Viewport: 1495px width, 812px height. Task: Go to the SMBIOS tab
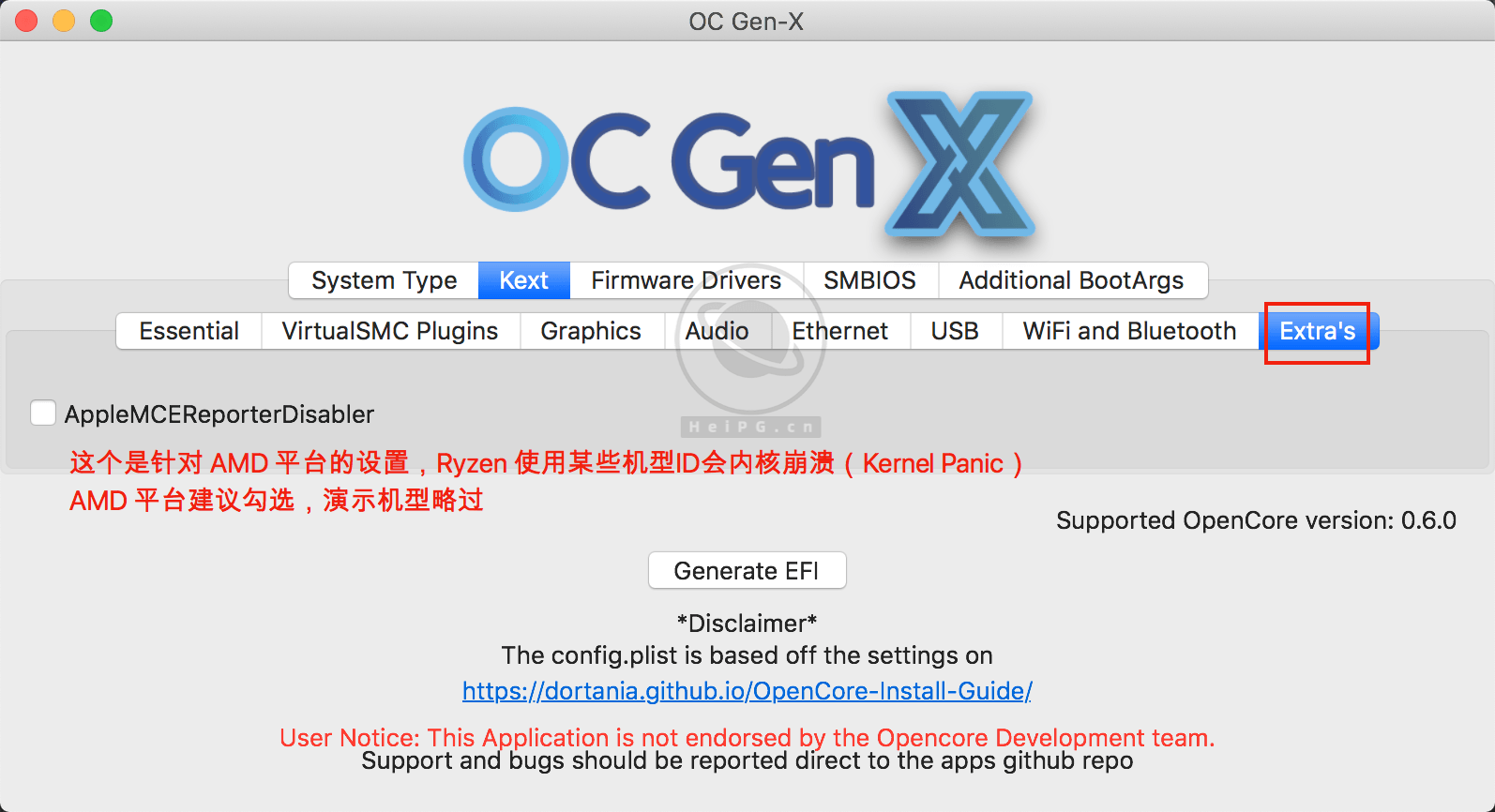point(869,280)
